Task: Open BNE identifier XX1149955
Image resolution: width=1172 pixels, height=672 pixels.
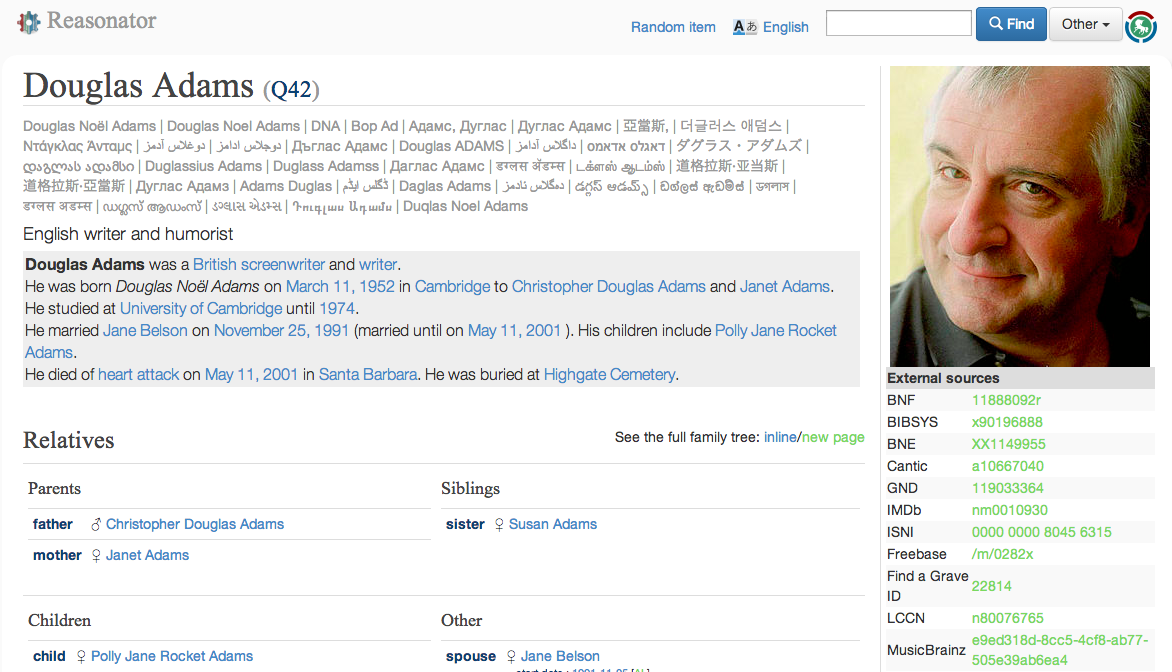Action: click(x=1008, y=444)
